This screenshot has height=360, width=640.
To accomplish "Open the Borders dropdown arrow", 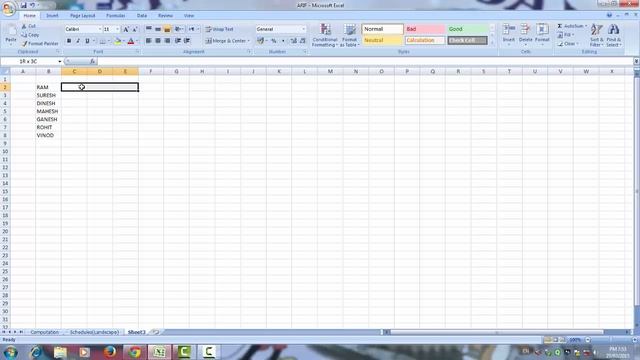I will 109,41.
